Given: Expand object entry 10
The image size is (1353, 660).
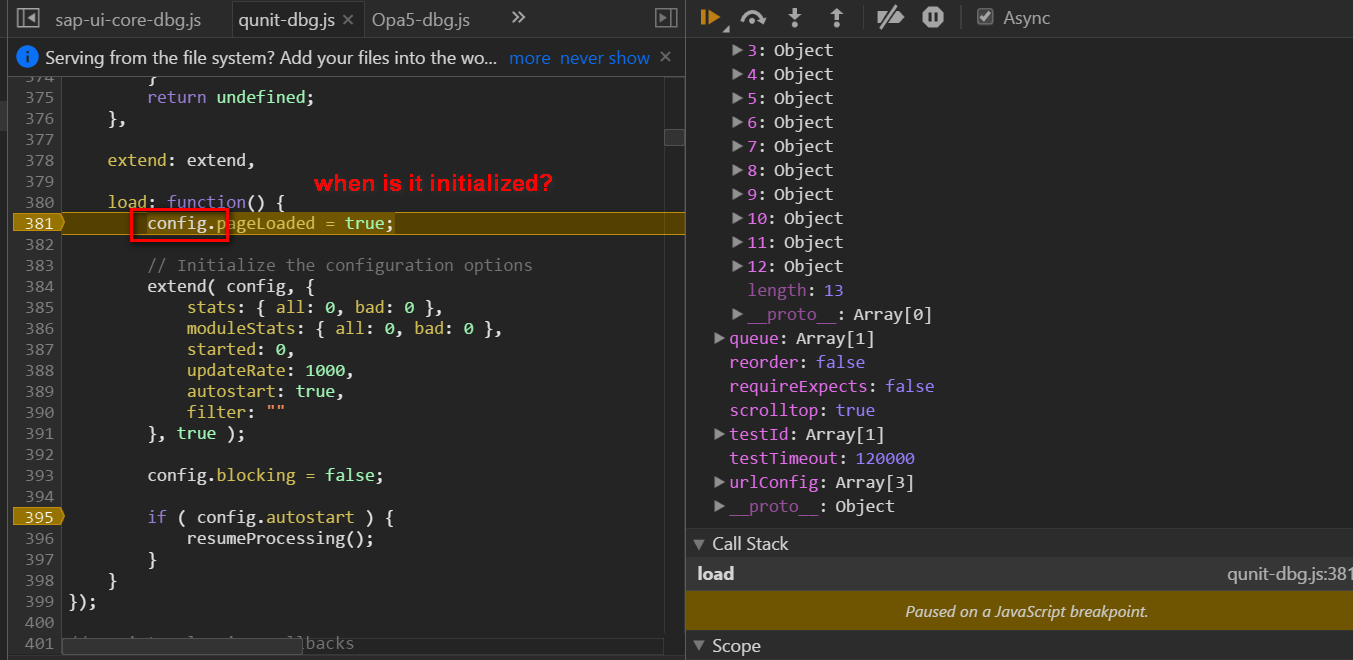Looking at the screenshot, I should tap(738, 218).
